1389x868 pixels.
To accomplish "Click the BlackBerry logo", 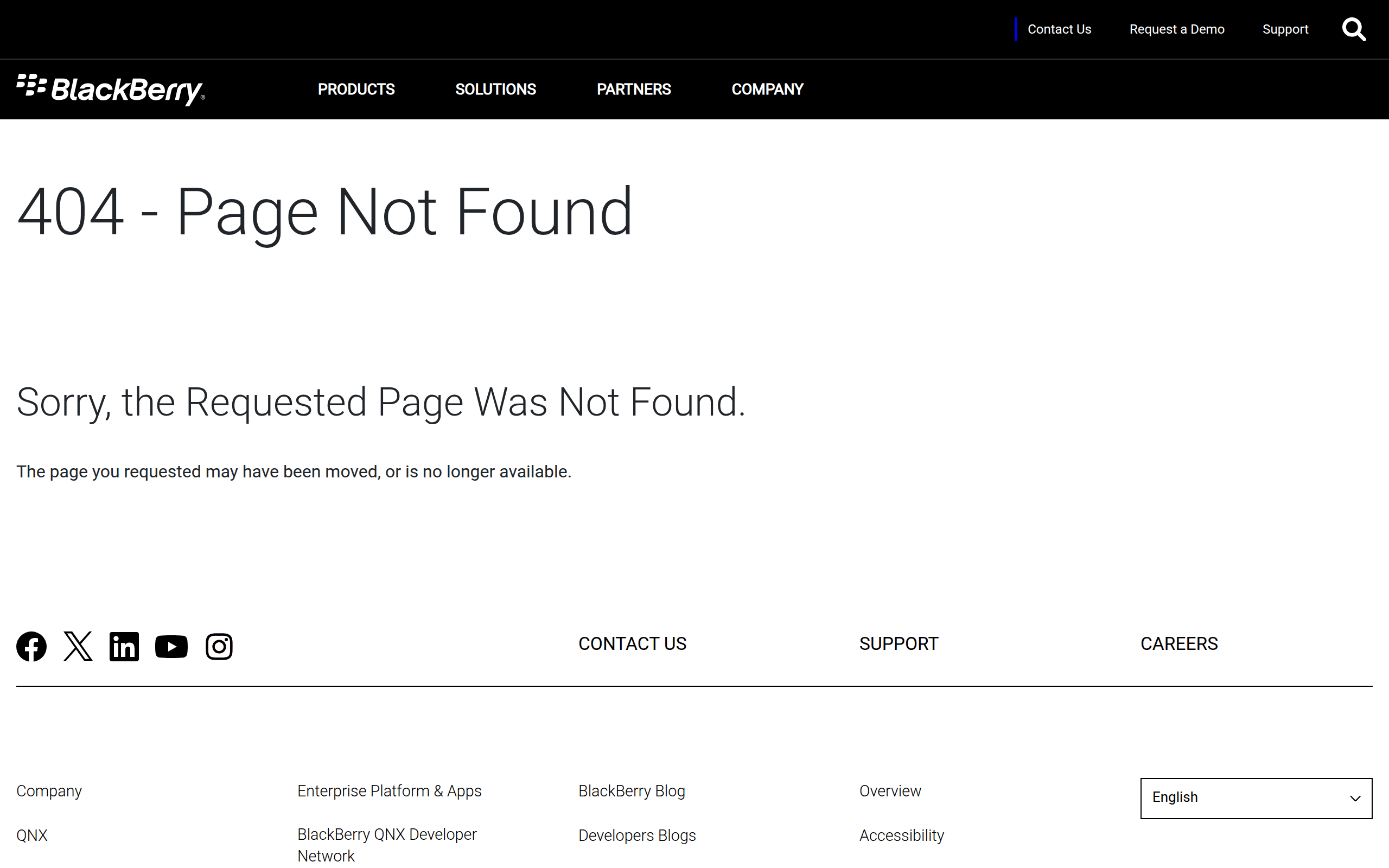I will 111,89.
